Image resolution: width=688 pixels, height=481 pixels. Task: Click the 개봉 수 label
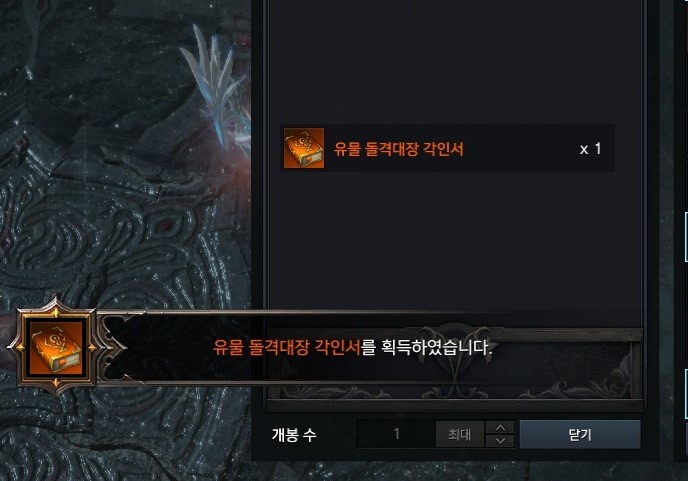294,435
